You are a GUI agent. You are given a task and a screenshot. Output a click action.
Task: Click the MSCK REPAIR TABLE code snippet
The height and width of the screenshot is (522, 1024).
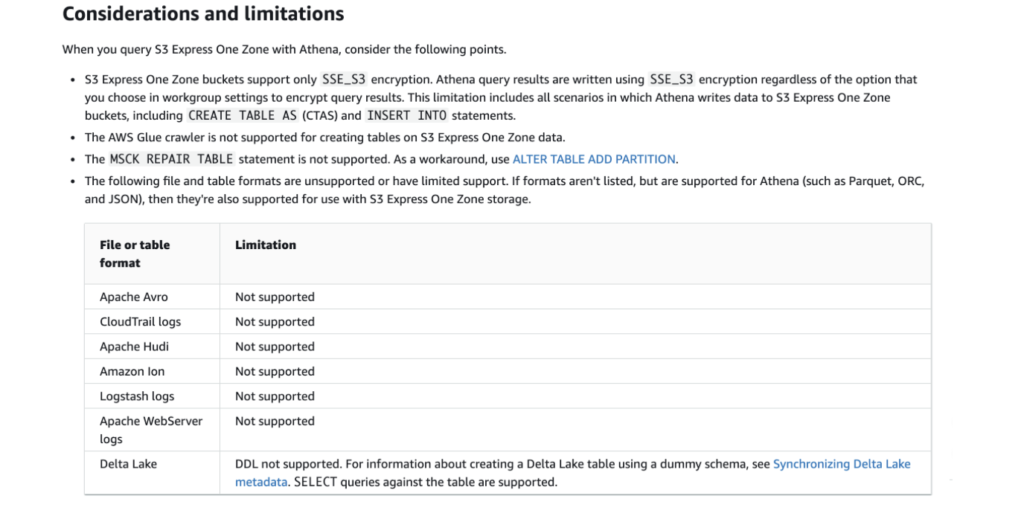pyautogui.click(x=171, y=159)
